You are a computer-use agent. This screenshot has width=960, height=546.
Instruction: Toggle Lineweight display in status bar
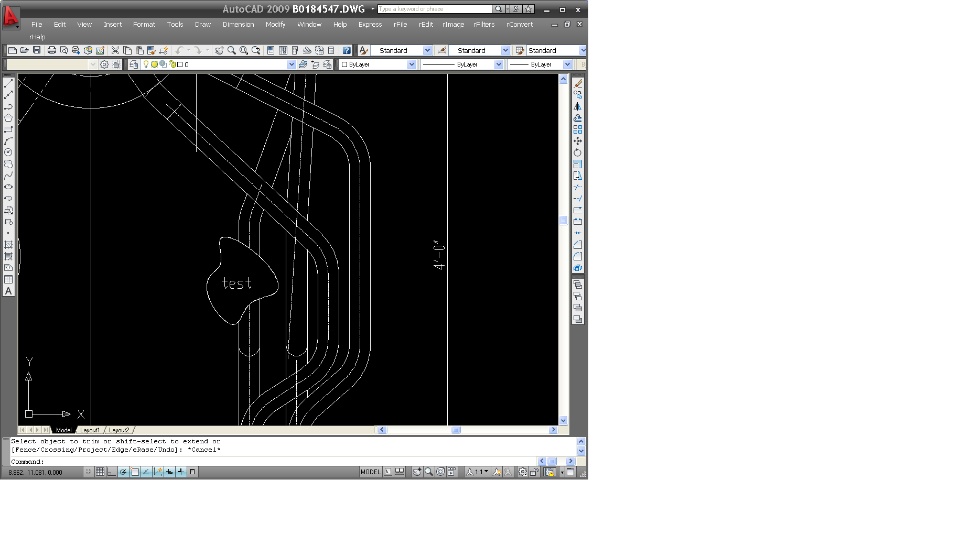[181, 472]
